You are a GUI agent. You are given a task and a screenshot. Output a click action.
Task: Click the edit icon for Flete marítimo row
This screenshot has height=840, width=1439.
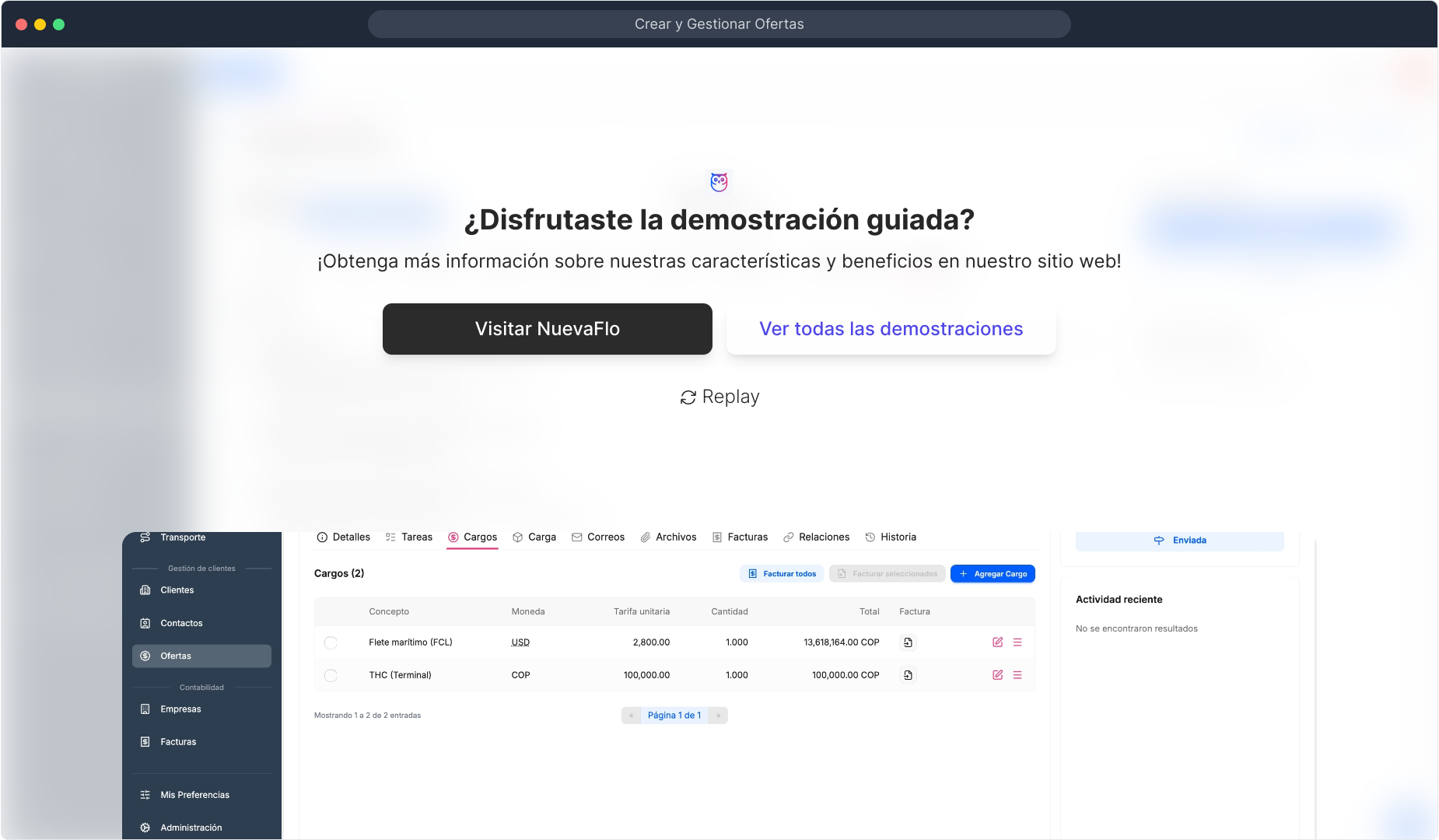[997, 642]
